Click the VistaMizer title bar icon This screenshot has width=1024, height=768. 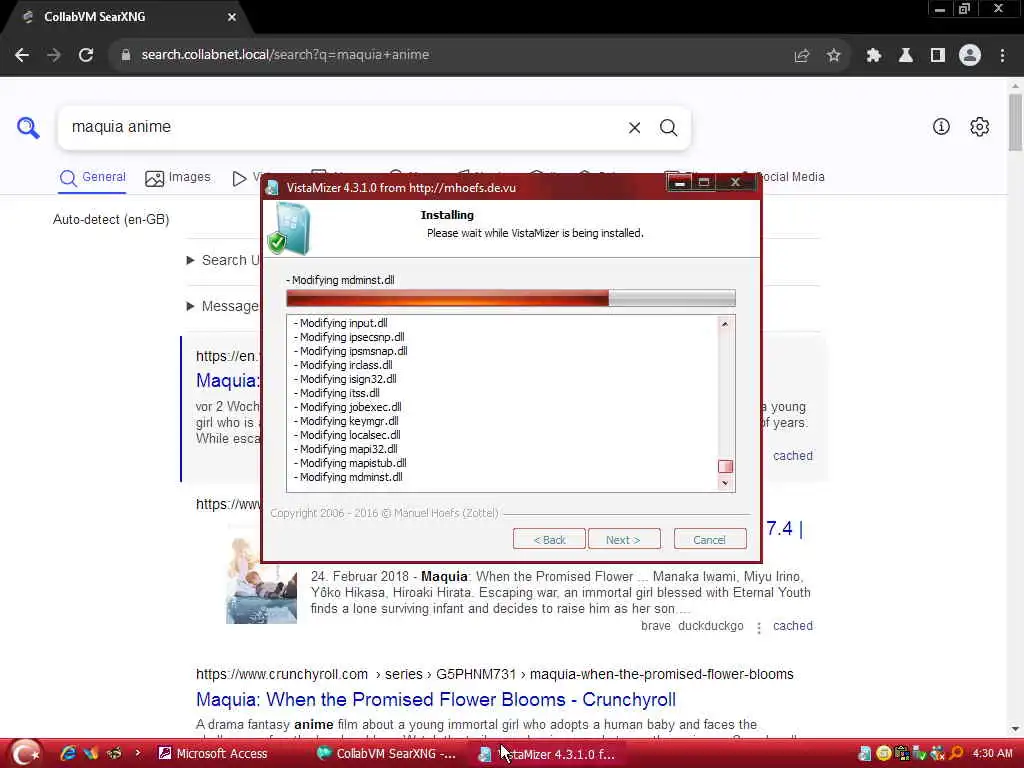point(272,188)
